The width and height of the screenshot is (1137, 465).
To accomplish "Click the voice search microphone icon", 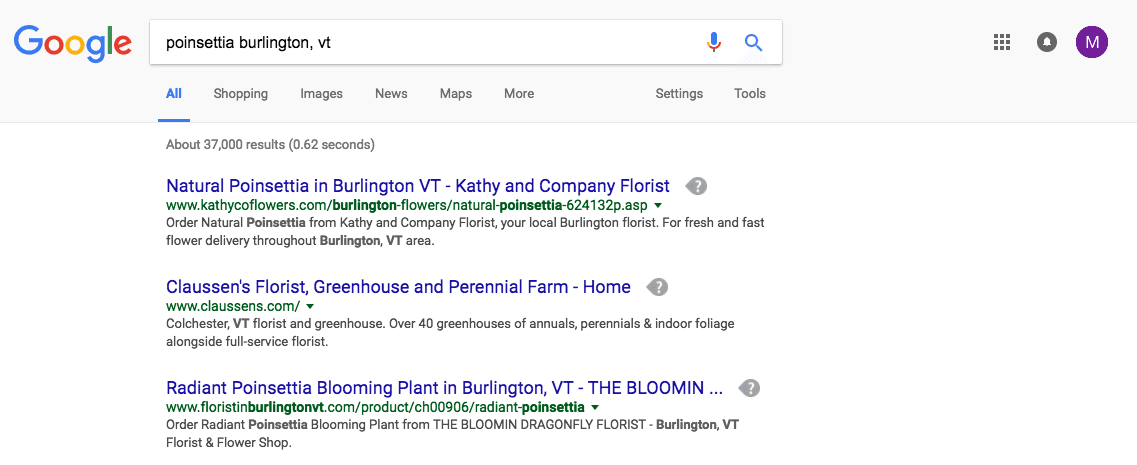I will [713, 42].
